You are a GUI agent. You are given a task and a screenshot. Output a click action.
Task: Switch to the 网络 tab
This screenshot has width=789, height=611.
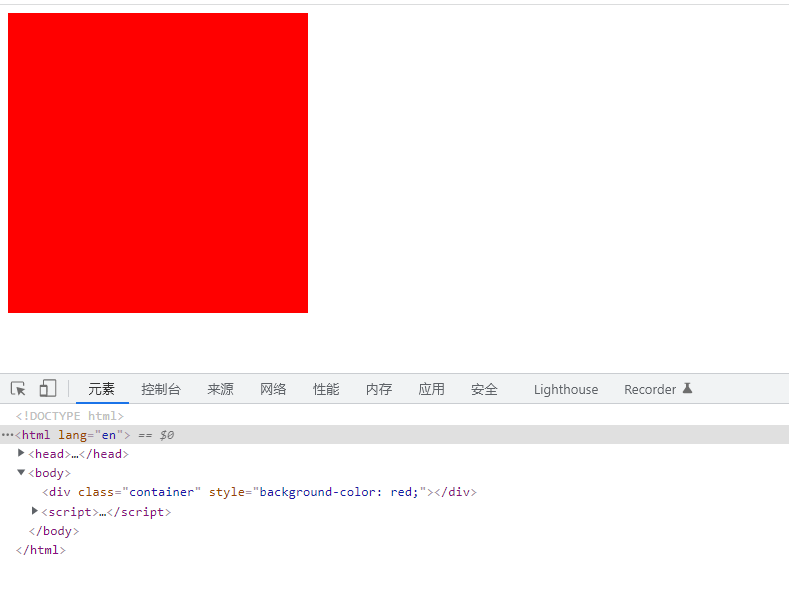point(273,389)
